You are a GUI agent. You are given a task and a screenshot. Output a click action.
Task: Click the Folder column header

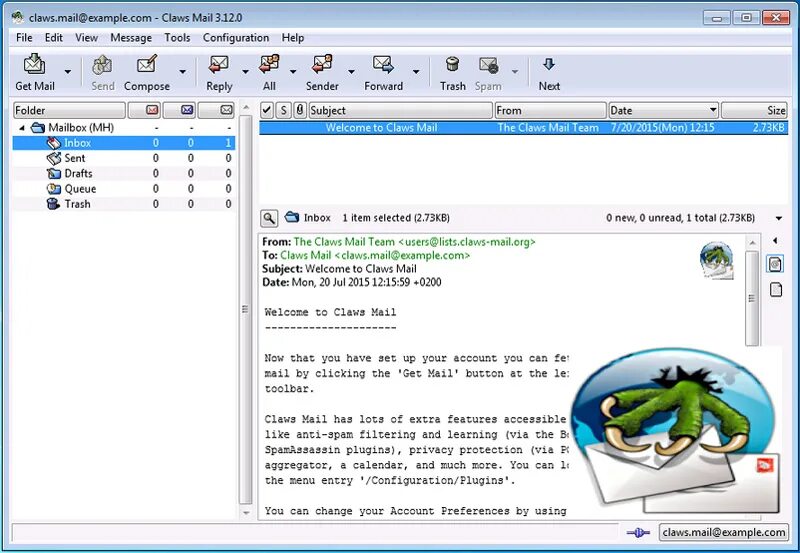(69, 110)
